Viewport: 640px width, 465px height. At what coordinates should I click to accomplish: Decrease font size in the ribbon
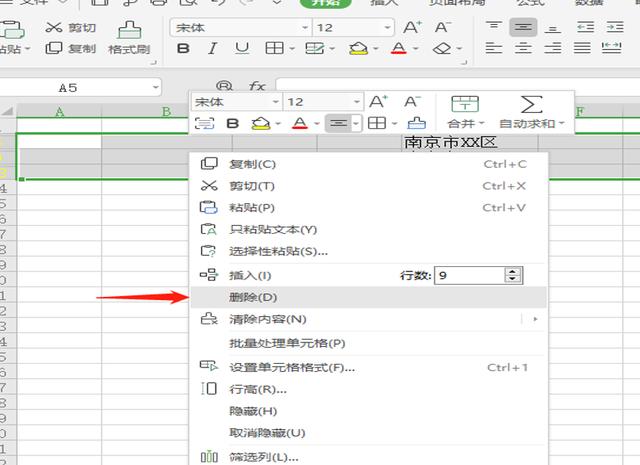click(x=442, y=27)
